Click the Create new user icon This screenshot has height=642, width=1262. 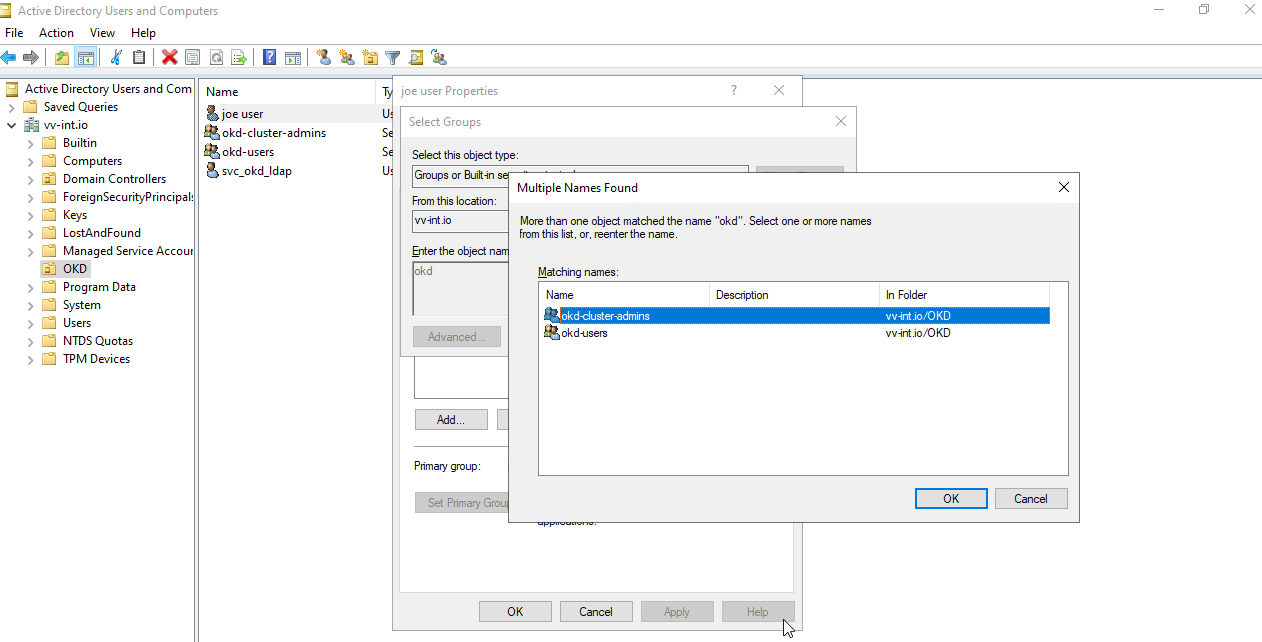click(x=323, y=57)
